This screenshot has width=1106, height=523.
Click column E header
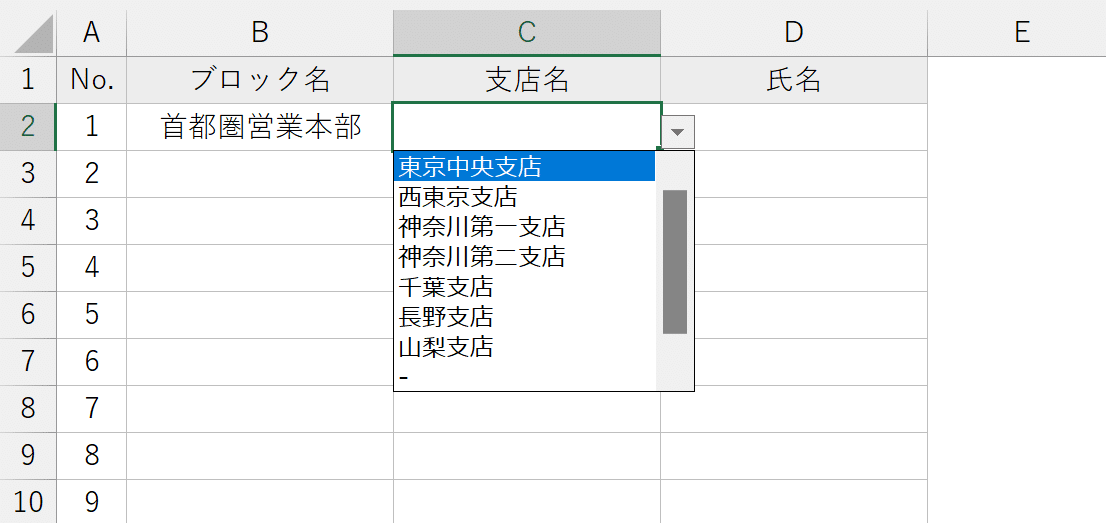coord(1021,33)
